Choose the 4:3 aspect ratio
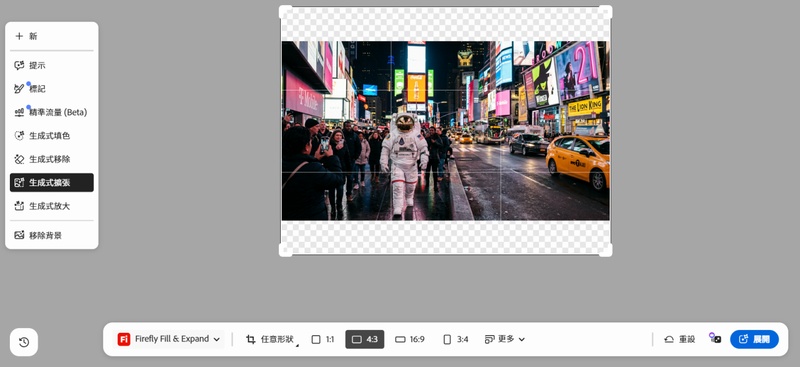Image resolution: width=800 pixels, height=367 pixels. point(365,339)
